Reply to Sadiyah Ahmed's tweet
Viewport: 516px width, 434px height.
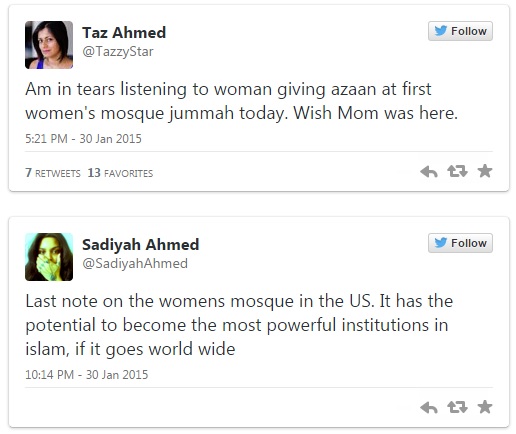tap(429, 408)
